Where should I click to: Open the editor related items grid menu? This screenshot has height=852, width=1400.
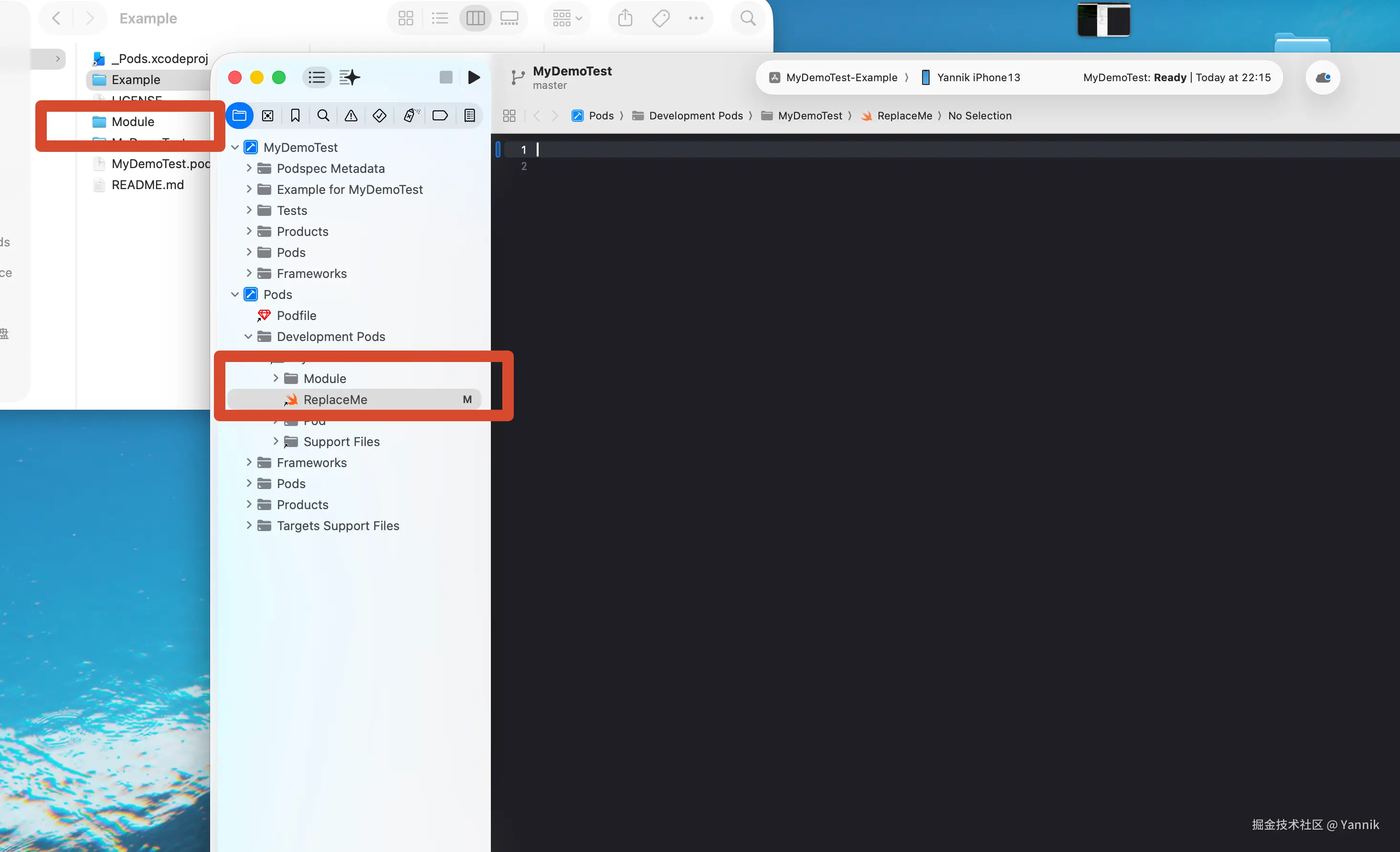click(509, 116)
